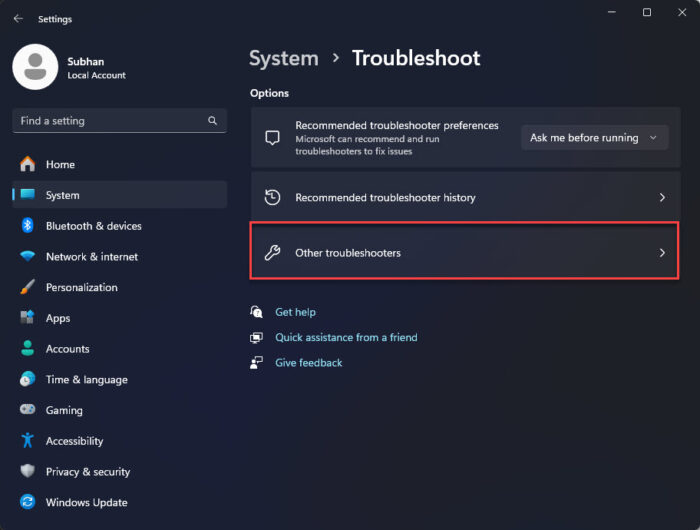Click the Windows Update sync icon
The width and height of the screenshot is (700, 530).
click(28, 502)
